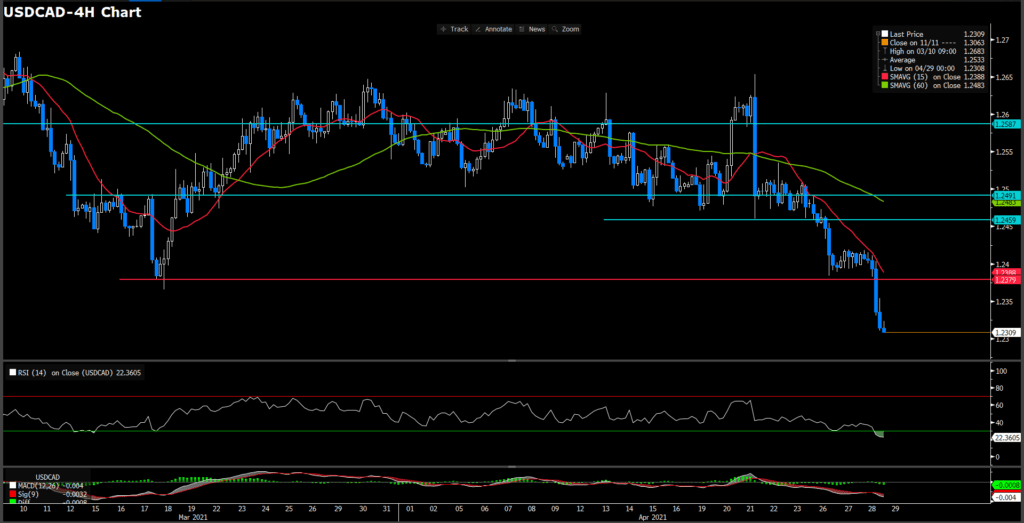The height and width of the screenshot is (523, 1024).
Task: Select 'SMAVG (60) on Close' legend entry
Action: pos(925,85)
